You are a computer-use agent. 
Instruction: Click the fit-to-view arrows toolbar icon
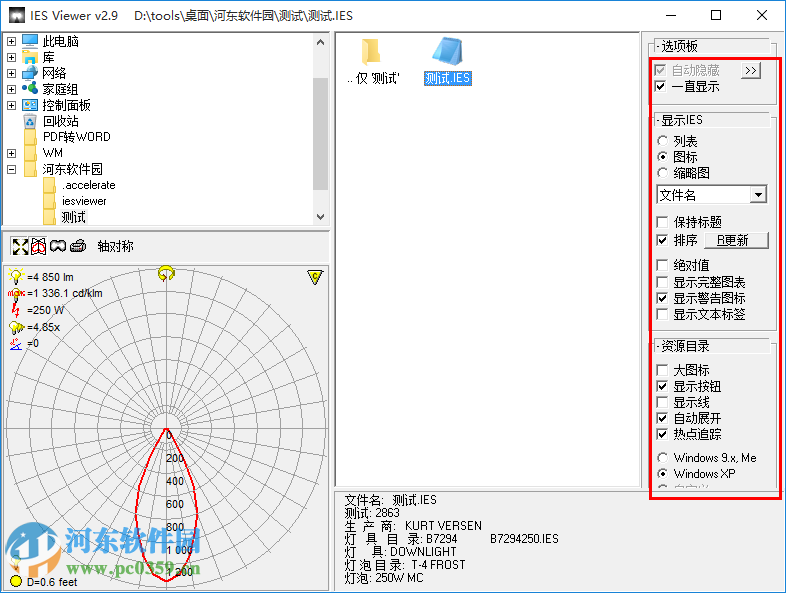(20, 246)
